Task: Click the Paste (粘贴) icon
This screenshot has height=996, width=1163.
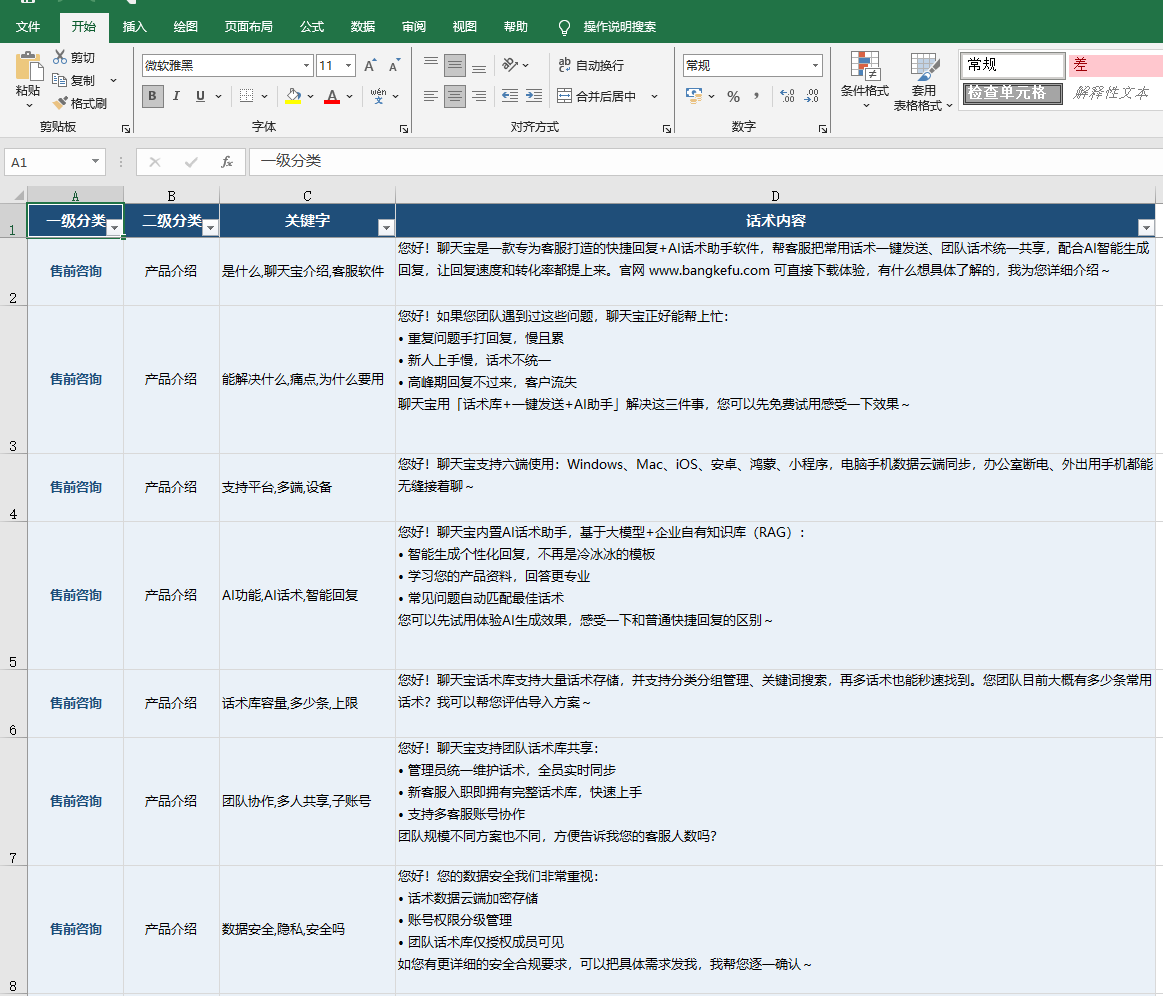Action: [x=28, y=67]
